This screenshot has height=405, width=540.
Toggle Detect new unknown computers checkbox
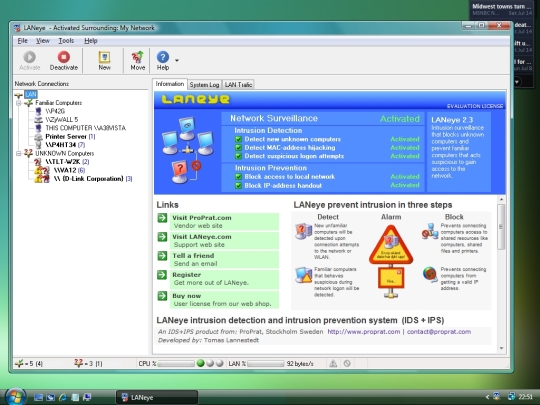[x=238, y=139]
